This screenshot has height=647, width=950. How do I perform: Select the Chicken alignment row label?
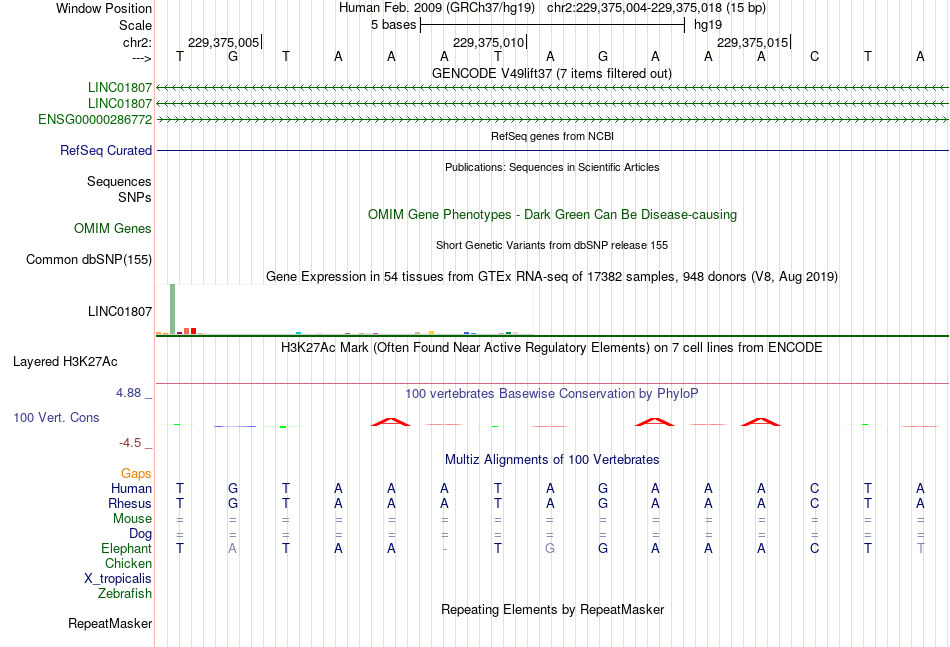[x=128, y=563]
